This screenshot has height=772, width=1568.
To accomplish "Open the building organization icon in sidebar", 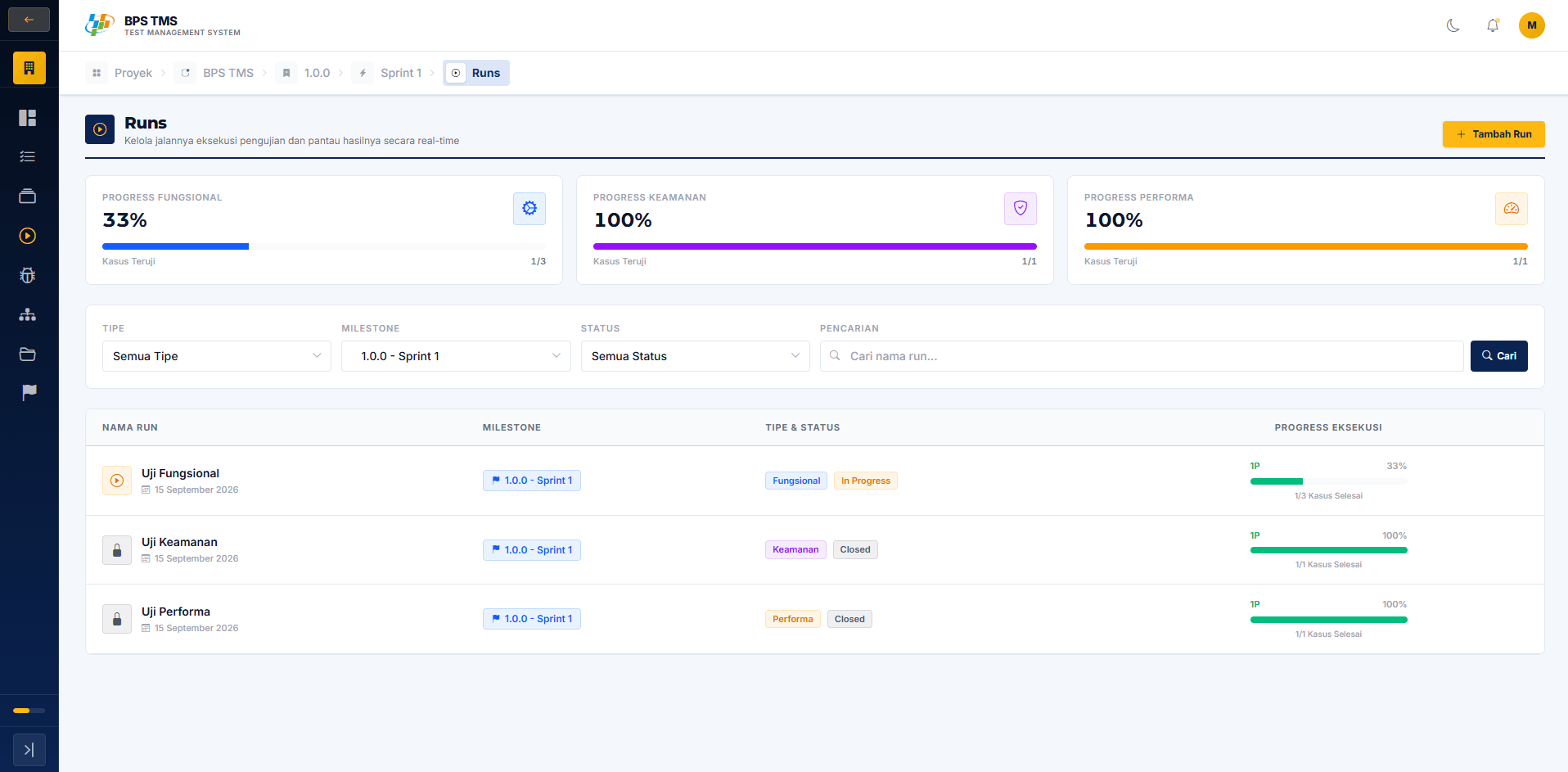I will coord(29,68).
